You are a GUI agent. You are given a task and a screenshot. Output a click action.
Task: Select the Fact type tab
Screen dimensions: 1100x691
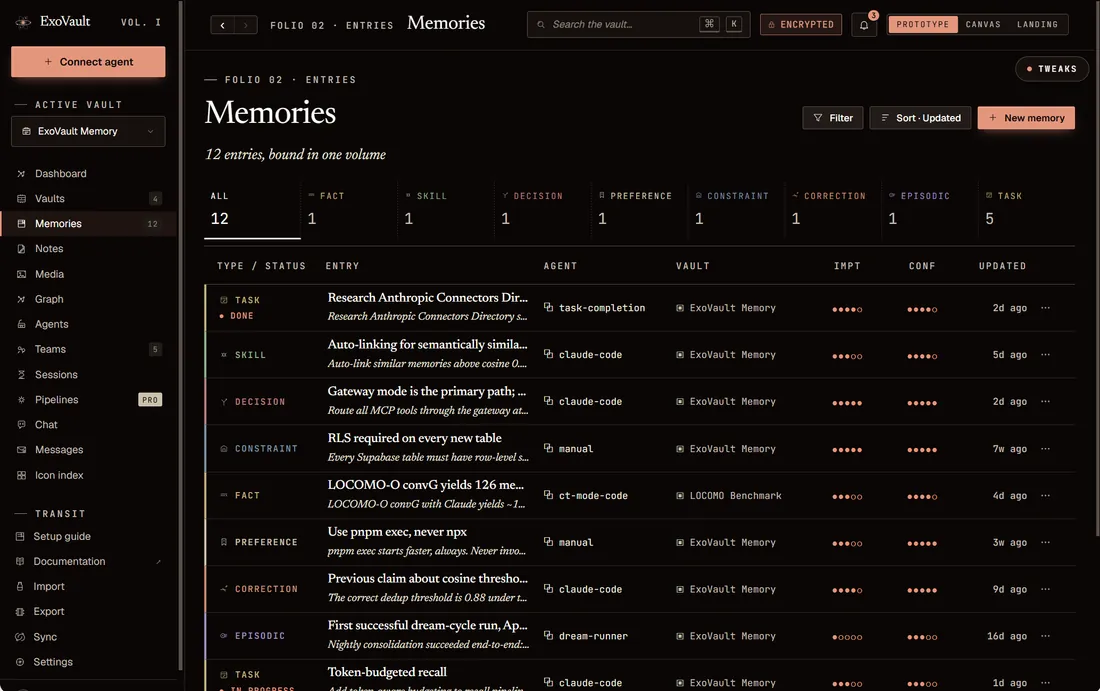click(x=349, y=209)
